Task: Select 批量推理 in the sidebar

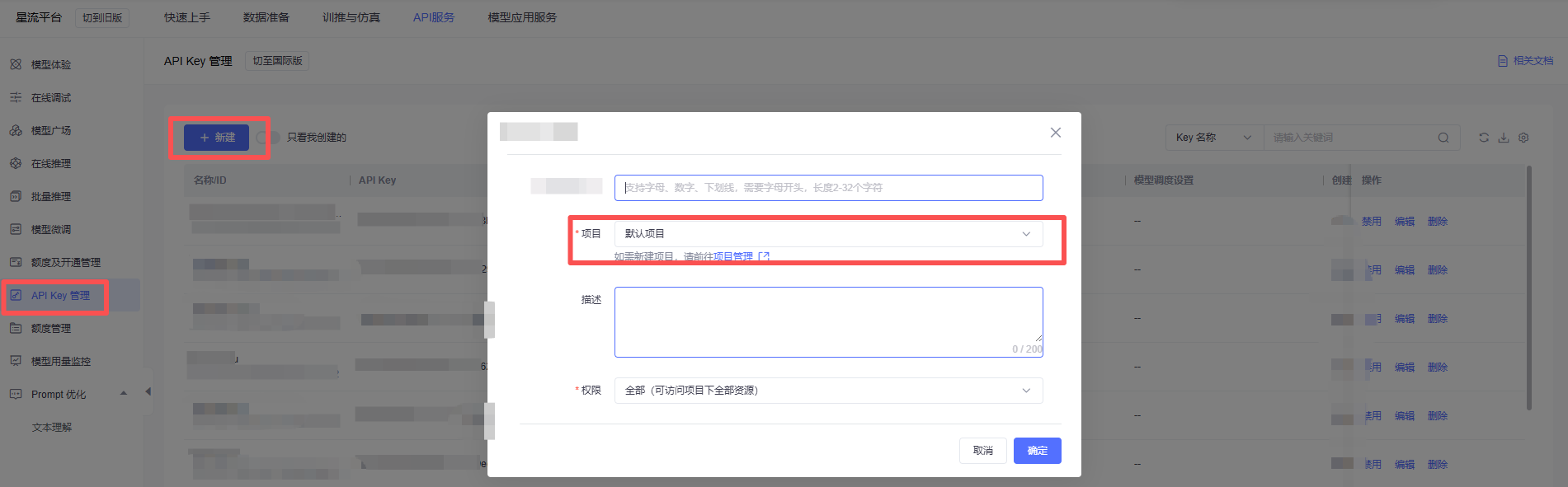Action: (51, 196)
